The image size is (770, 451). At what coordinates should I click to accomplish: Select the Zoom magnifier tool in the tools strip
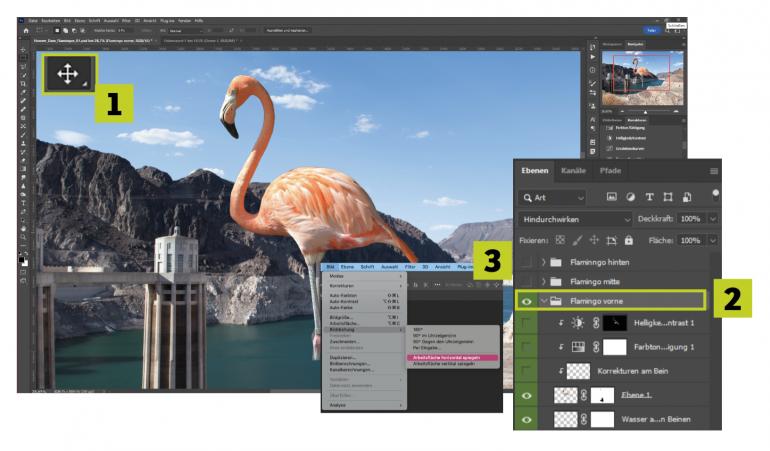(23, 237)
